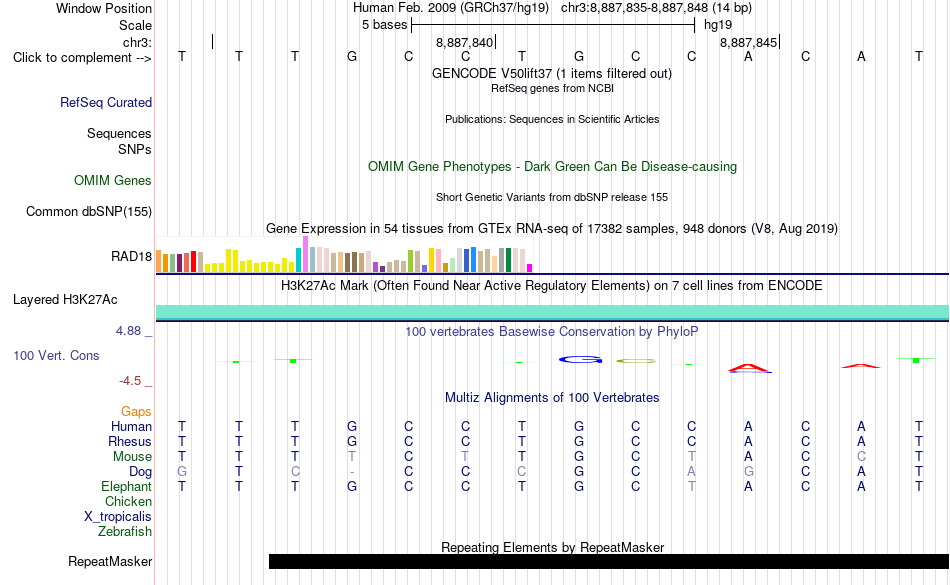Click 'RefSeq genes from NCBI' title

point(552,88)
